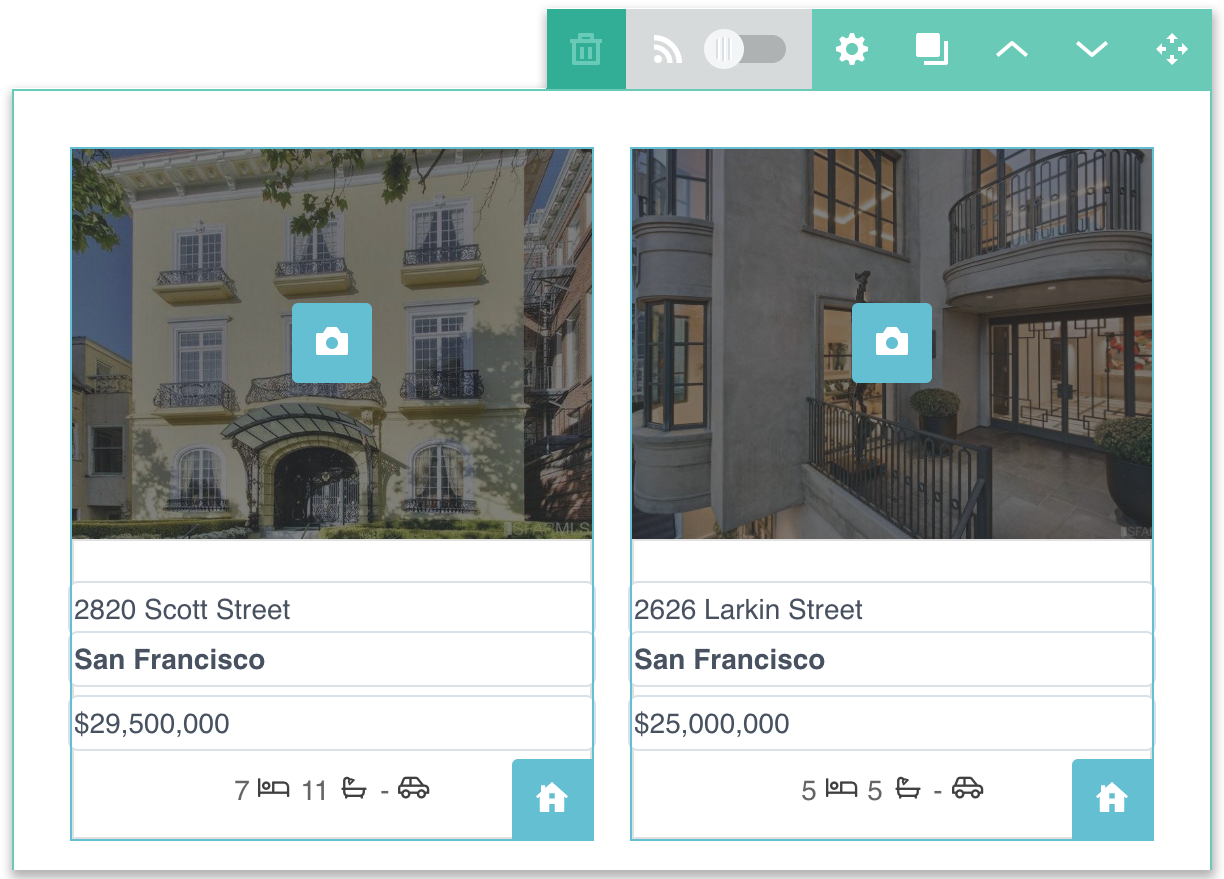Viewport: 1224px width, 879px height.
Task: Click the down chevron to move widget down
Action: tap(1091, 47)
